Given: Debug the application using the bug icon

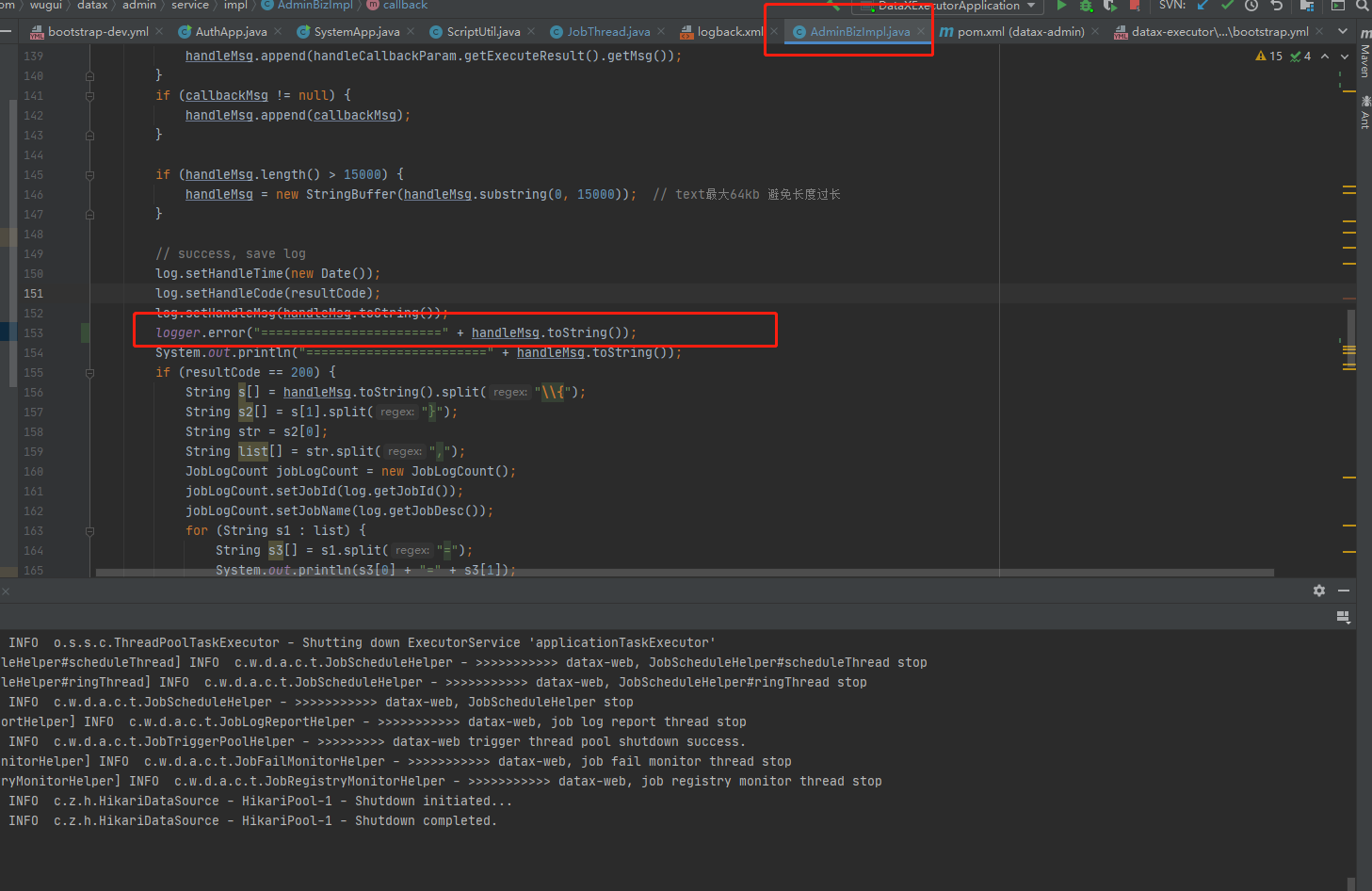Looking at the screenshot, I should coord(1084,6).
